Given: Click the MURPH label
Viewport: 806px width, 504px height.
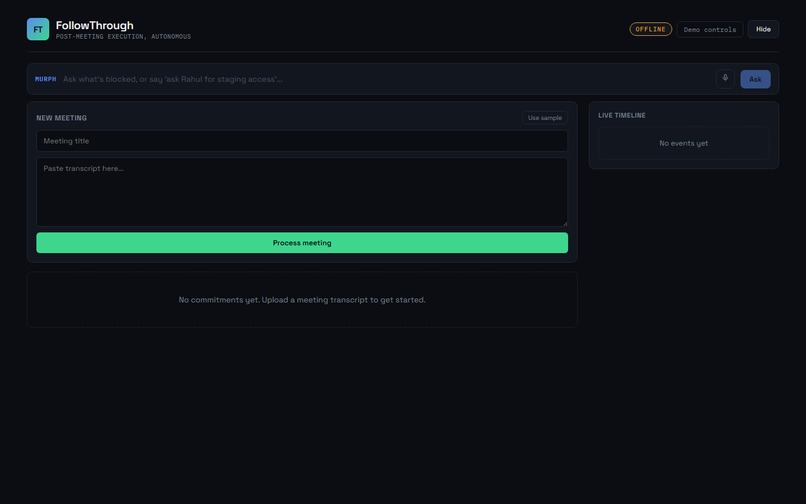Looking at the screenshot, I should click(45, 79).
